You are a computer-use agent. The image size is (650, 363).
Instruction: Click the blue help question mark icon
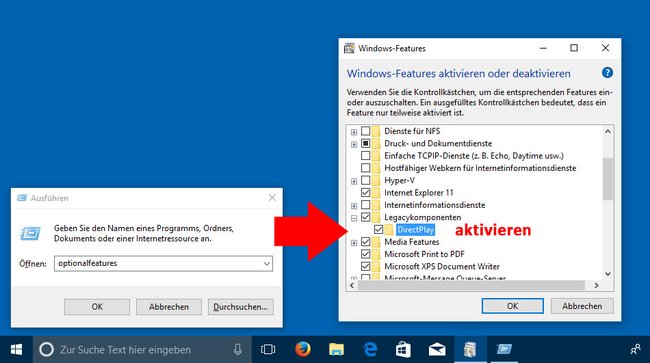point(607,73)
